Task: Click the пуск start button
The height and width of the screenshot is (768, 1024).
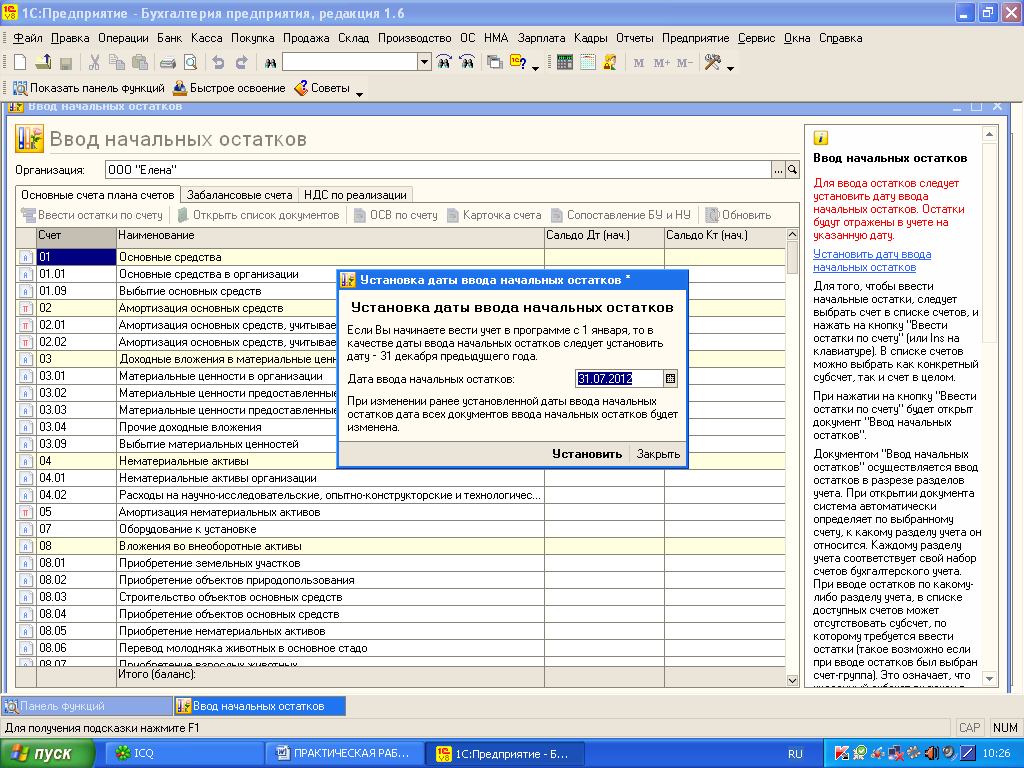Action: [47, 753]
